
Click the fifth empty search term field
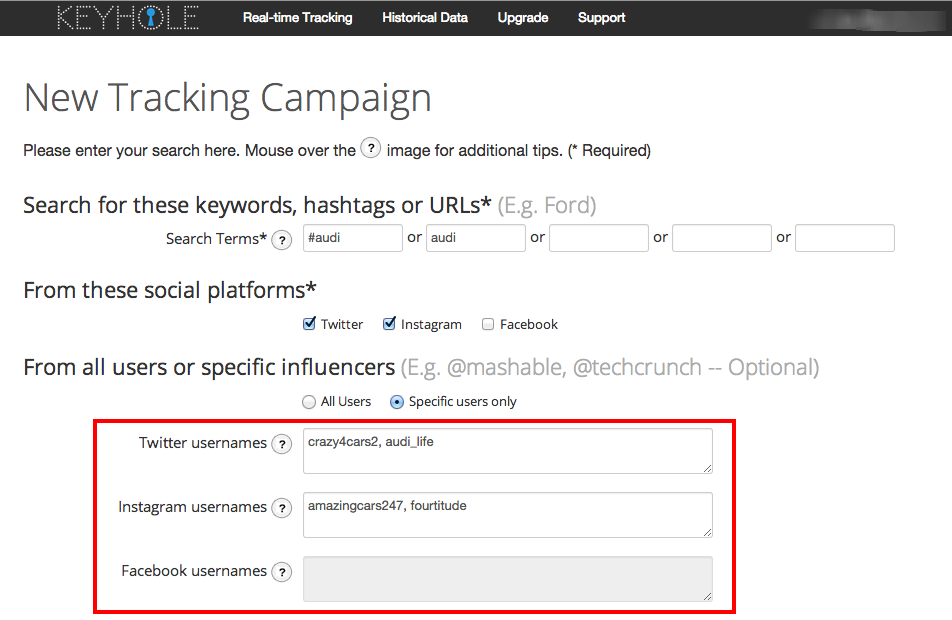pos(845,238)
